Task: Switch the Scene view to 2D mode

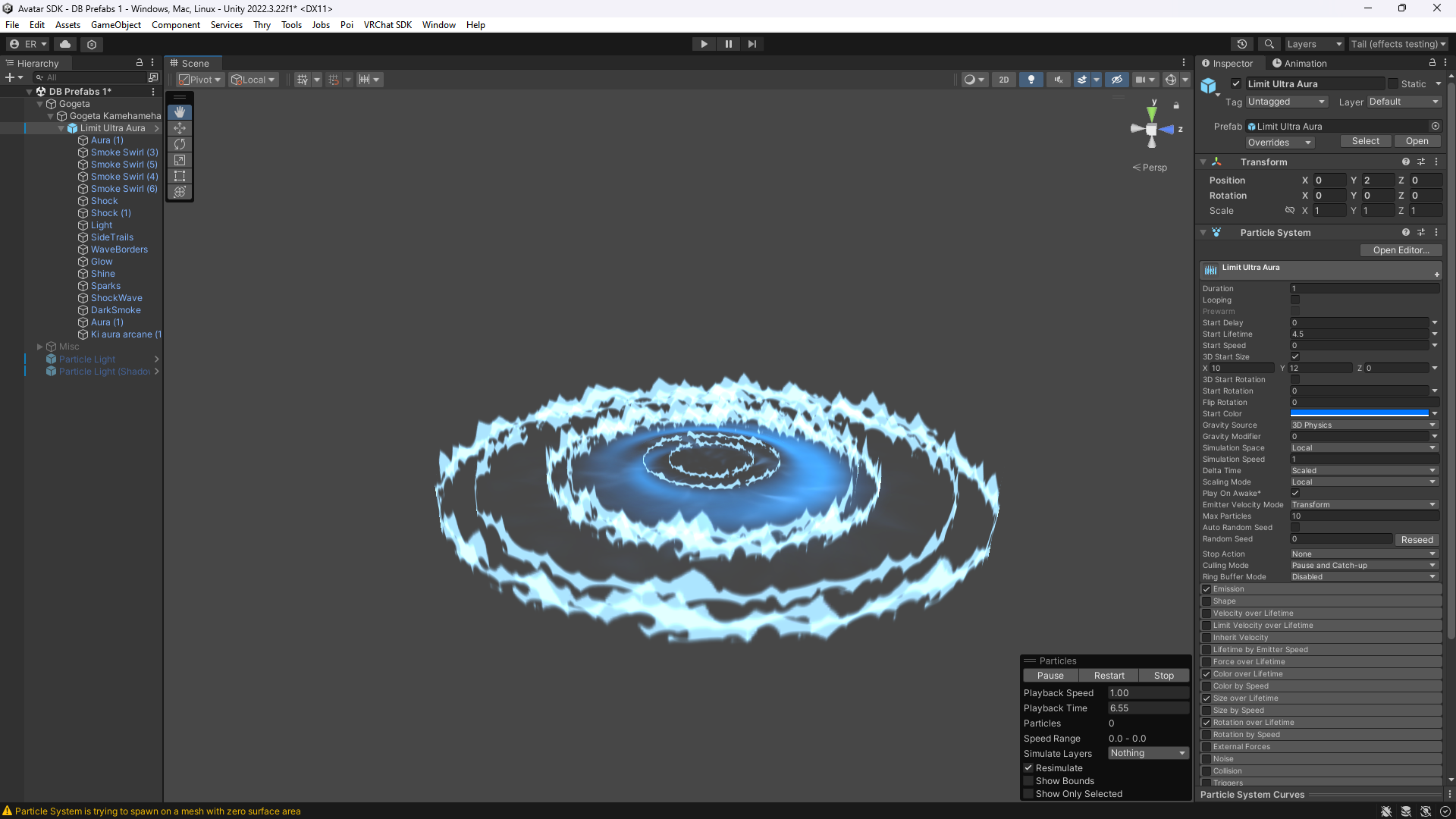Action: click(1003, 79)
